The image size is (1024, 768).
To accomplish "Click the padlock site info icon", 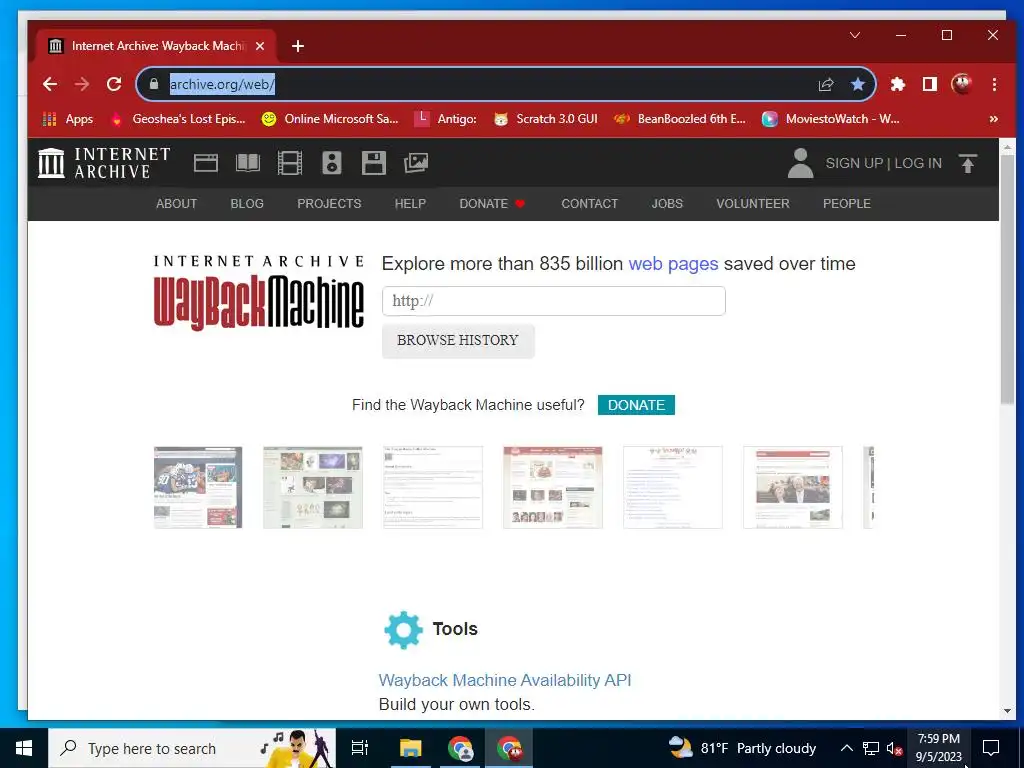I will (x=154, y=84).
